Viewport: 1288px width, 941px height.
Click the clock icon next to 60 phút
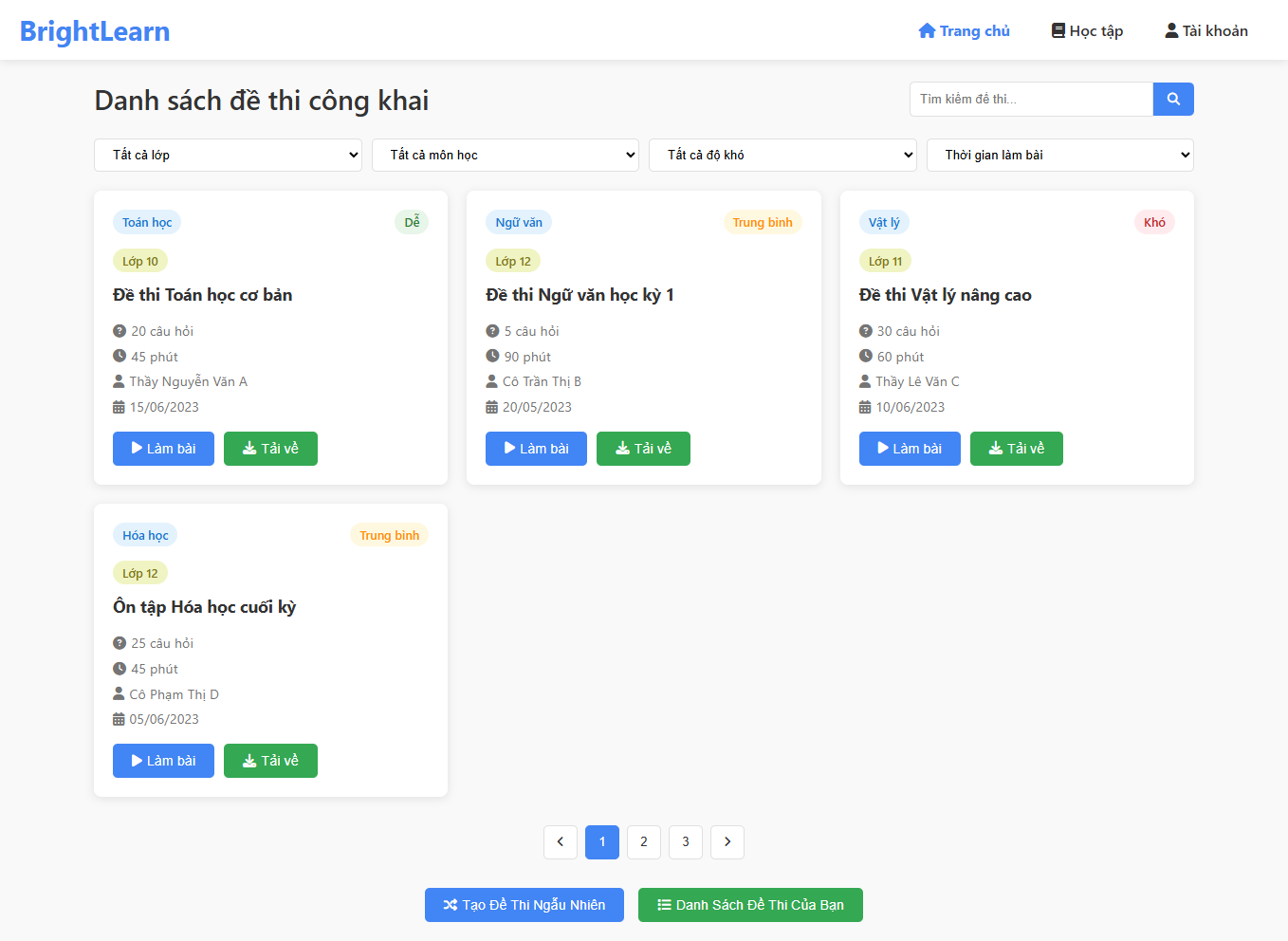point(866,356)
